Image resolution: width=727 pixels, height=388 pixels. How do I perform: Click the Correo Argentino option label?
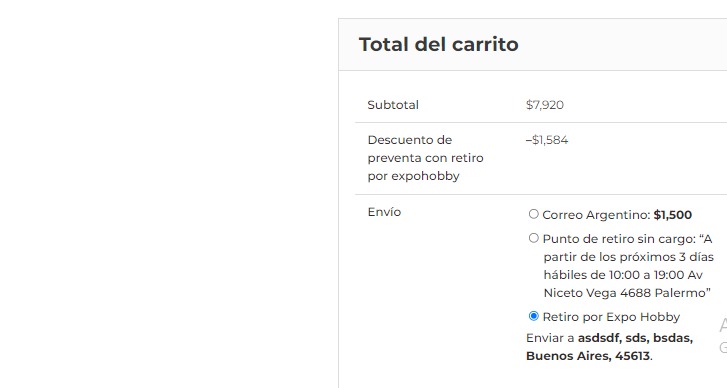617,215
